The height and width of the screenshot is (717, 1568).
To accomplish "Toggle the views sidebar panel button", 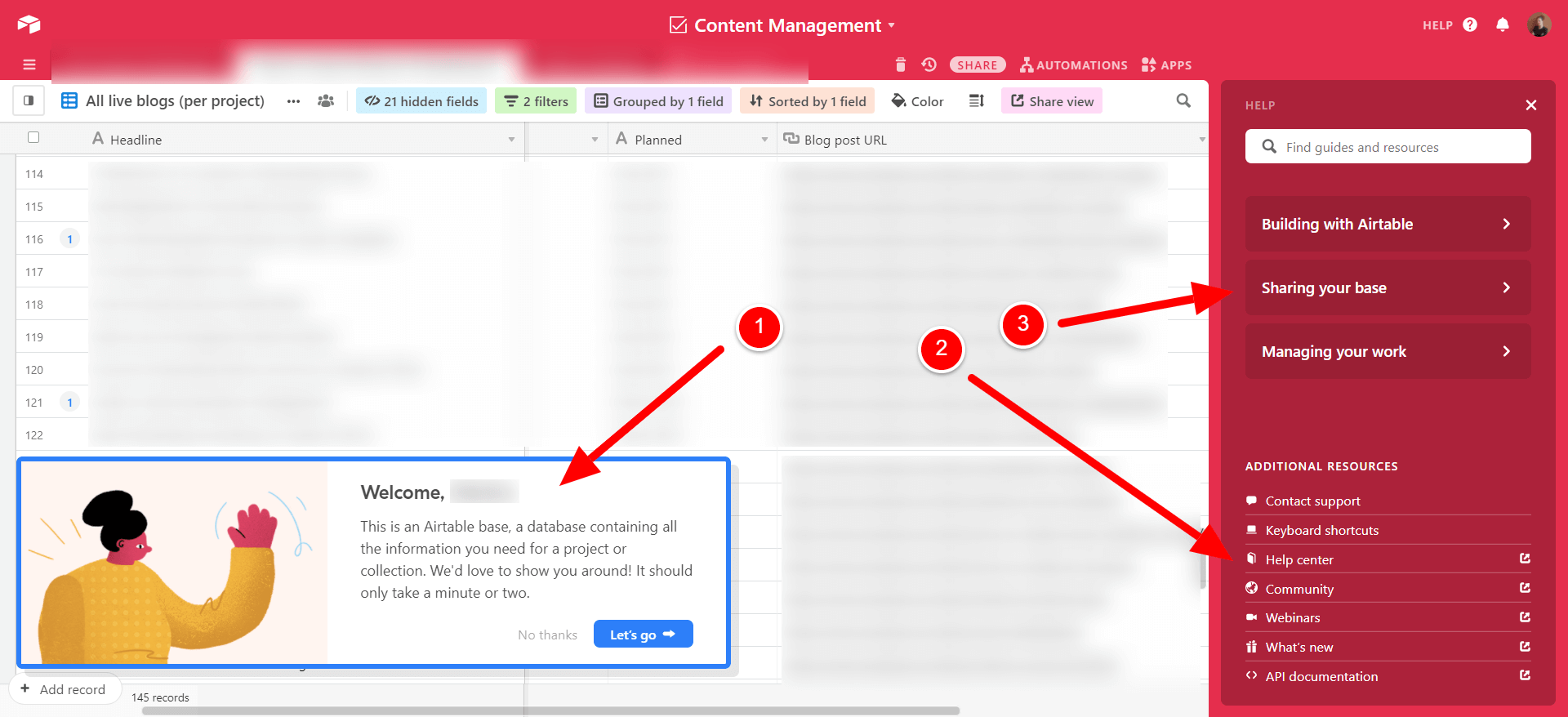I will click(29, 101).
